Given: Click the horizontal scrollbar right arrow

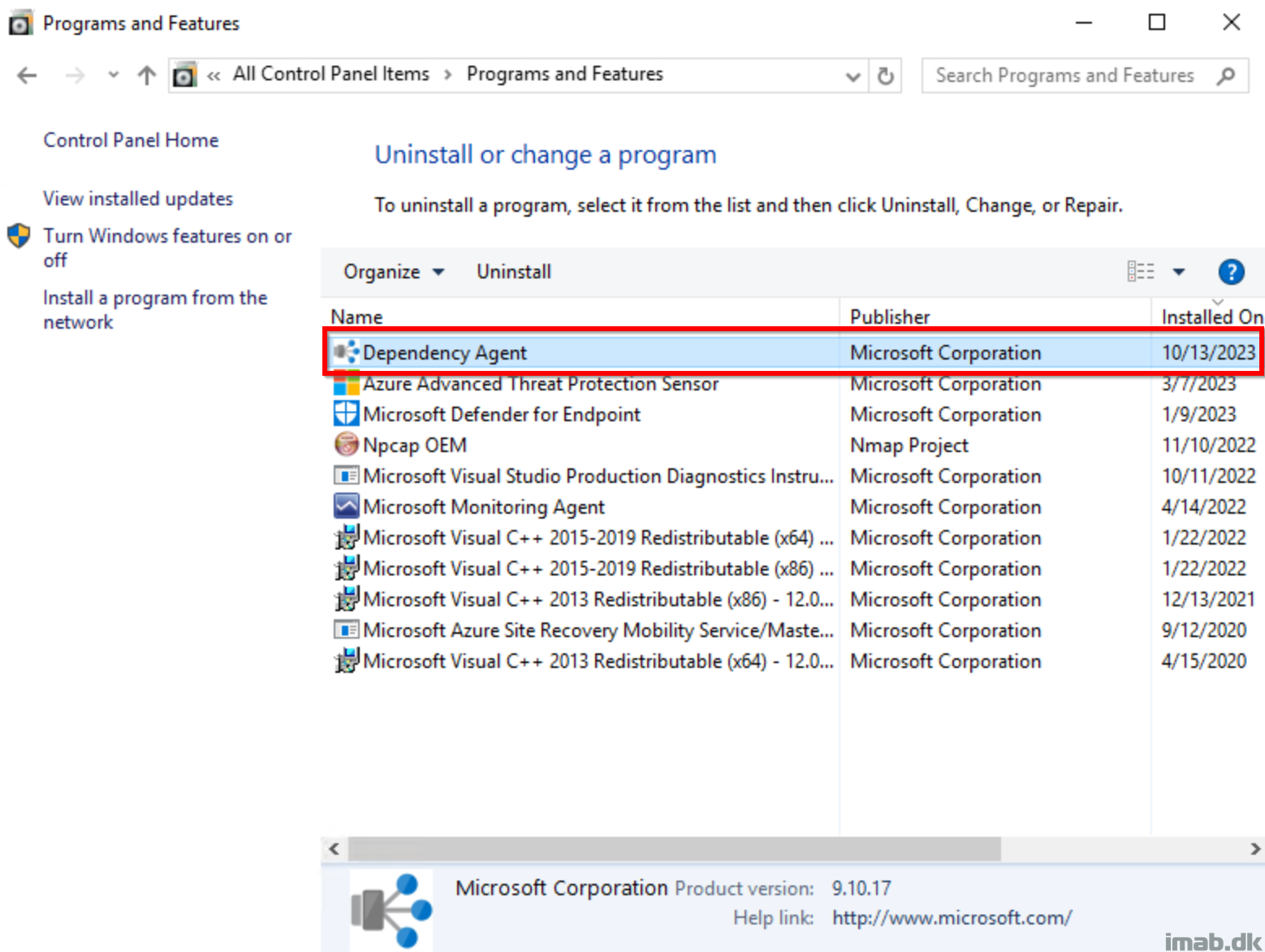Looking at the screenshot, I should pos(1255,849).
